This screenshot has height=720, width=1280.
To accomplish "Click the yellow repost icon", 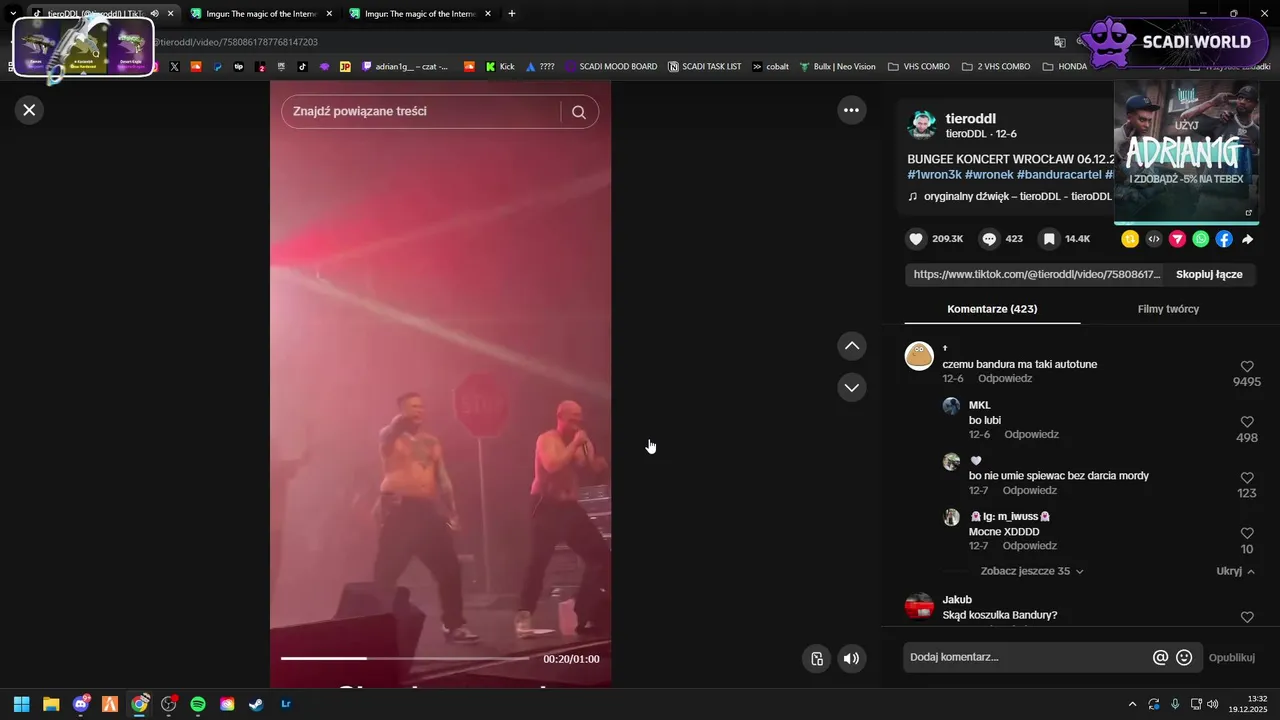I will tap(1130, 239).
